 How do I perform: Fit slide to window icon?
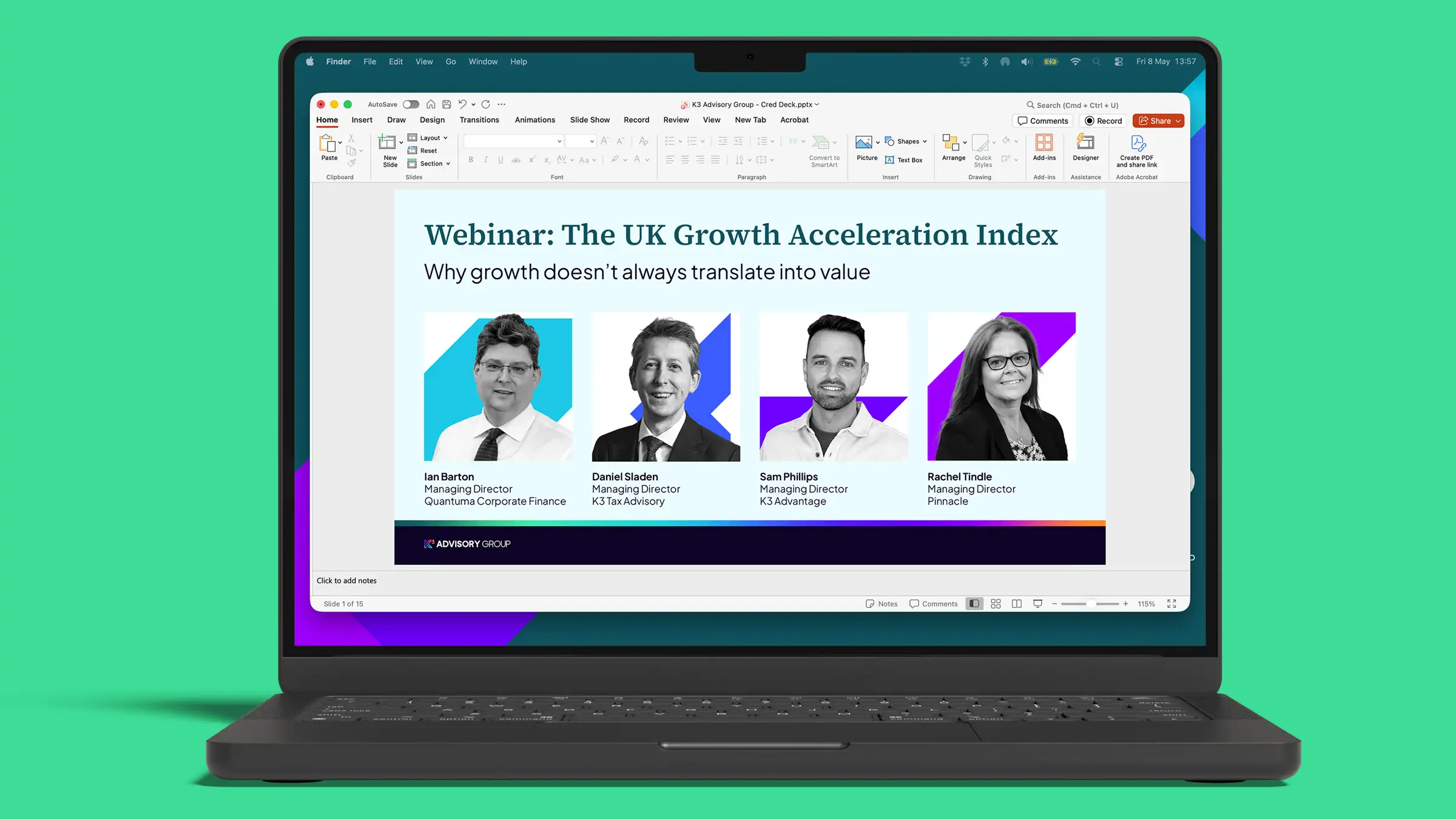1171,604
